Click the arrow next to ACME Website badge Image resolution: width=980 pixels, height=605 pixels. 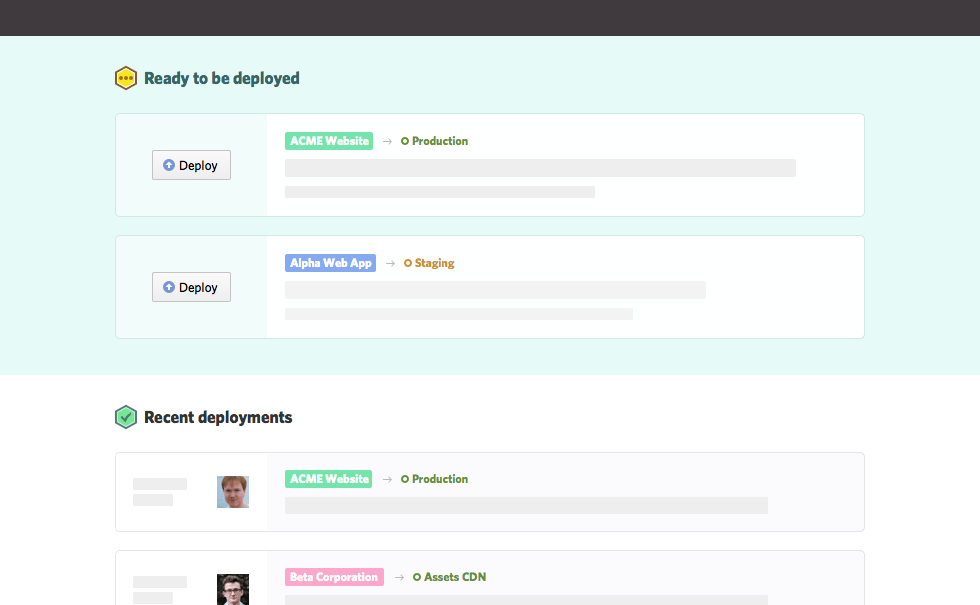(x=388, y=140)
